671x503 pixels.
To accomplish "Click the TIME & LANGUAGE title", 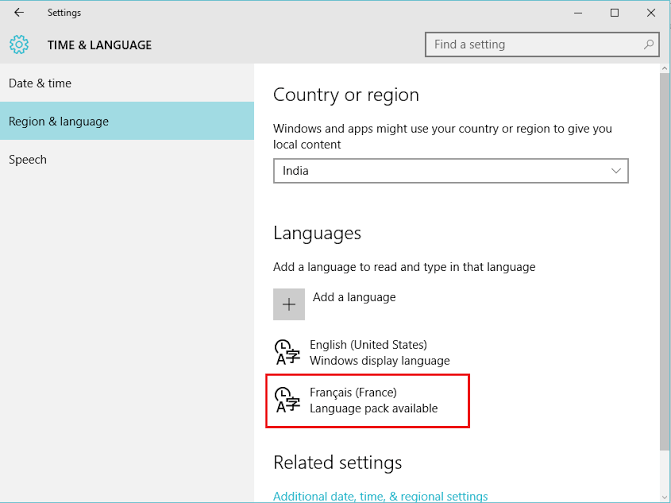I will (x=99, y=45).
